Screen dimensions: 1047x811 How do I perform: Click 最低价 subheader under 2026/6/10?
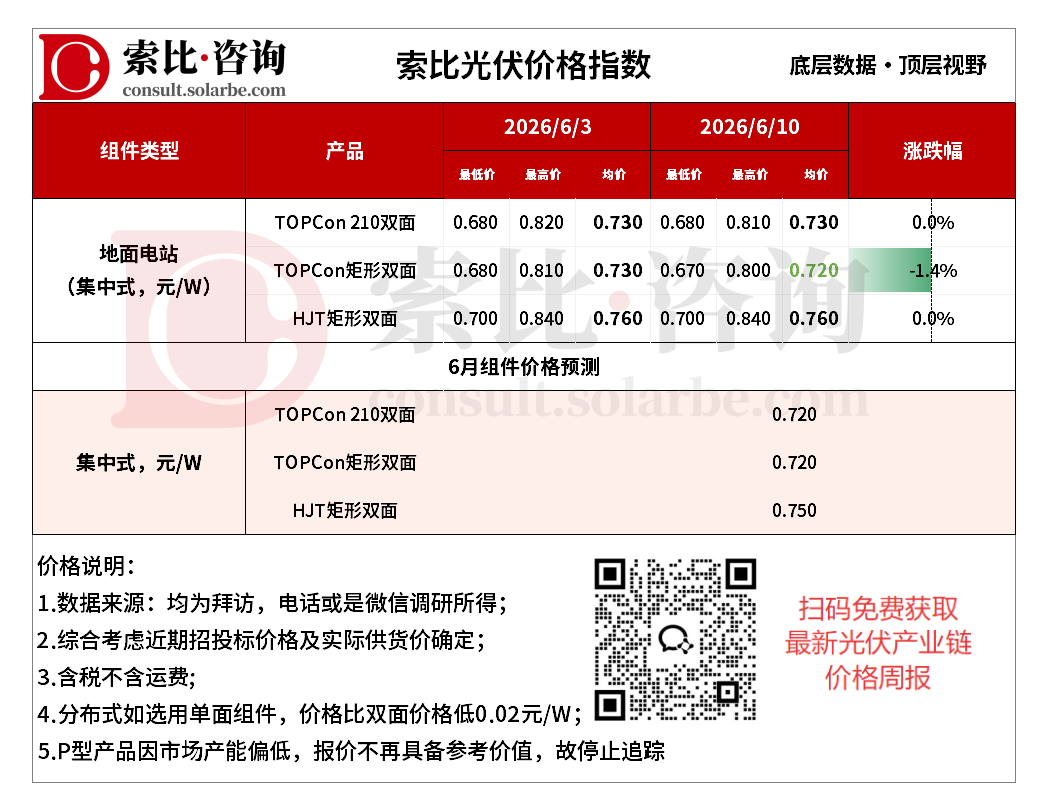pyautogui.click(x=684, y=175)
